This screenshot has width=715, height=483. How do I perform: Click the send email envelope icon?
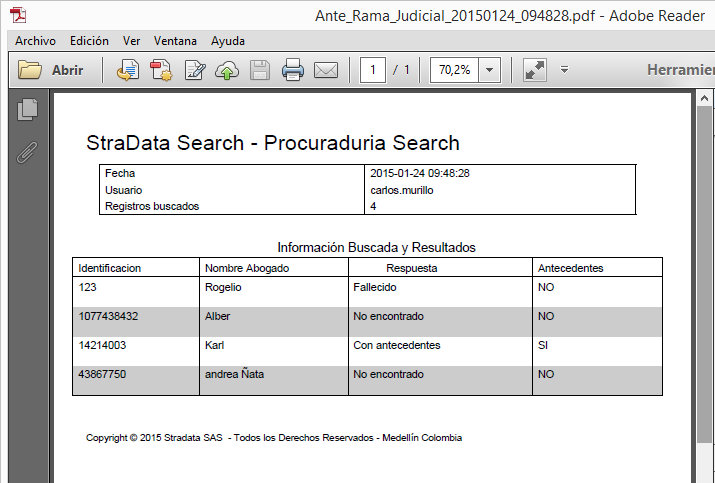[x=326, y=70]
